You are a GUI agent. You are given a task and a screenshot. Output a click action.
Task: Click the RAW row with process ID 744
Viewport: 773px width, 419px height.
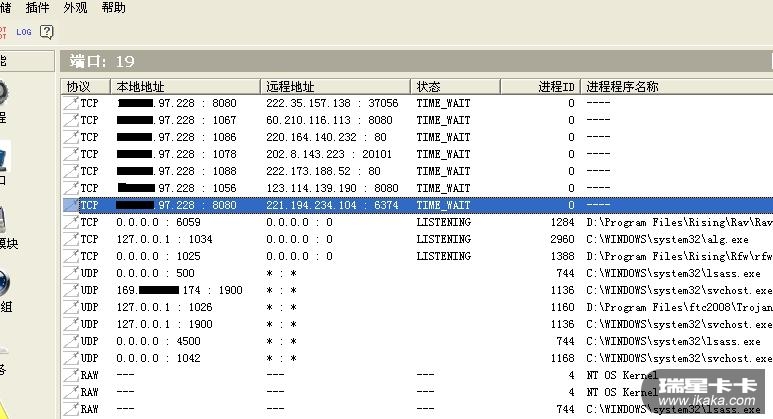(x=89, y=409)
